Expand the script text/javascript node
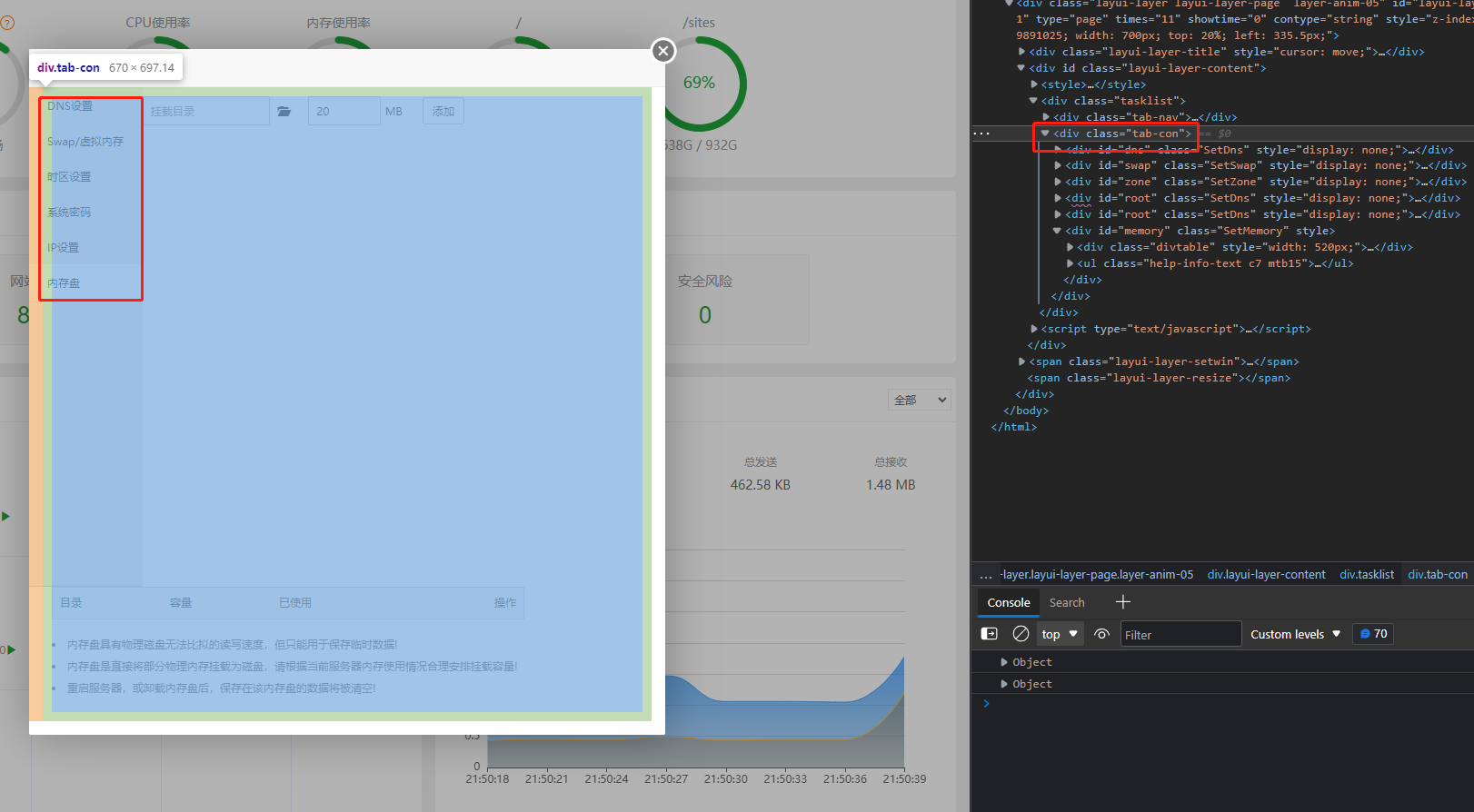This screenshot has height=812, width=1474. (x=1034, y=329)
